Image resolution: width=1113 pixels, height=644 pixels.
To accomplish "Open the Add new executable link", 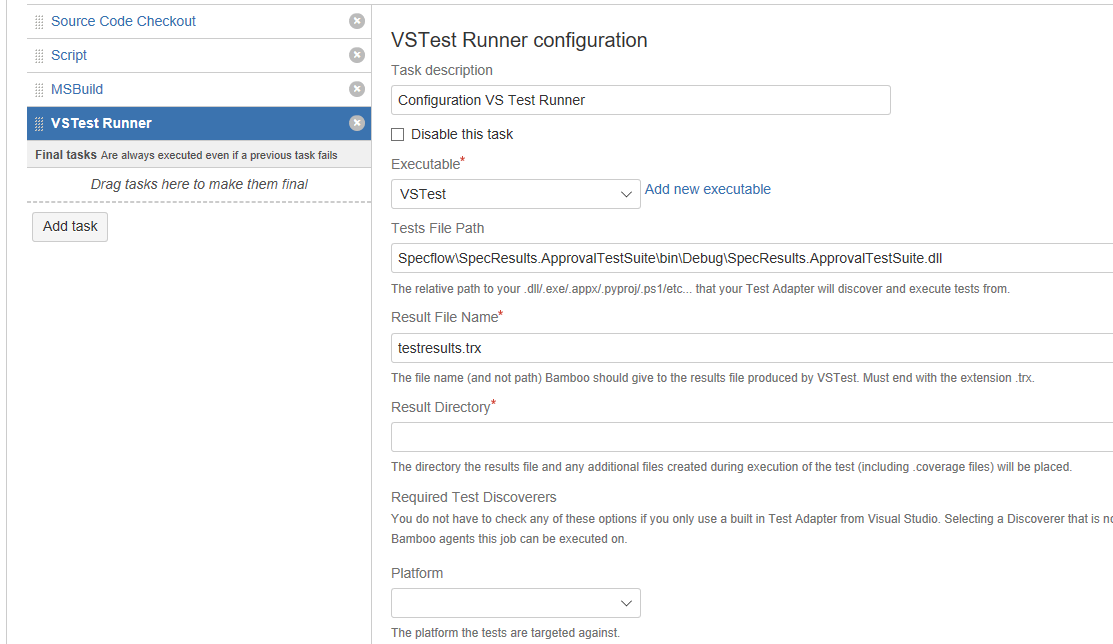I will coord(707,188).
